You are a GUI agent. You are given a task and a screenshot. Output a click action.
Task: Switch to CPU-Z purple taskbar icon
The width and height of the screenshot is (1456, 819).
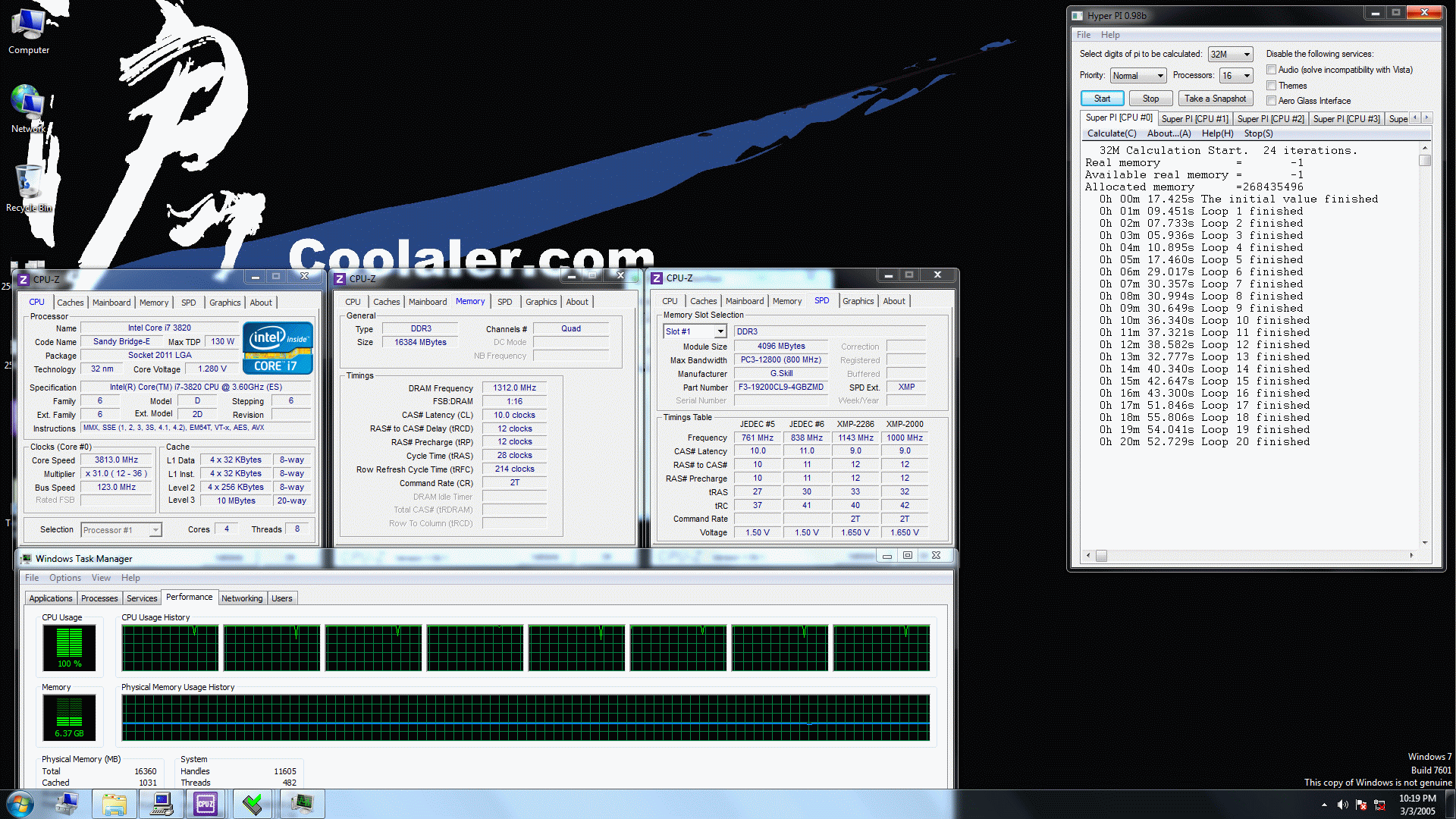[x=206, y=804]
